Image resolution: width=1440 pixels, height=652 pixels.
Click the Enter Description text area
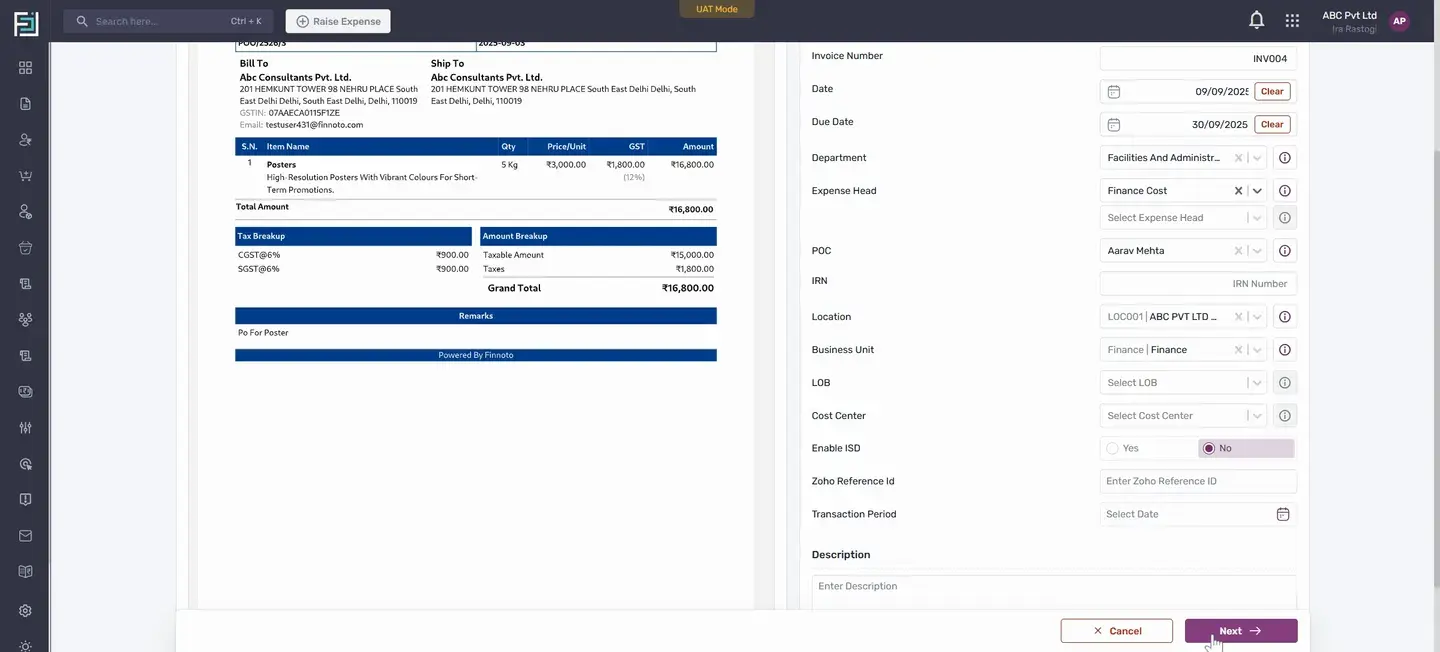(x=1054, y=592)
